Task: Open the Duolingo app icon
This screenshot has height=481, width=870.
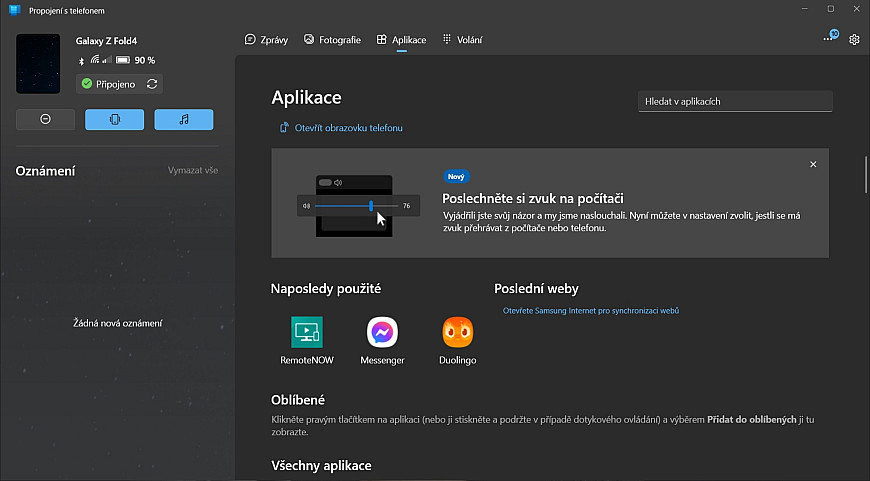Action: [457, 332]
